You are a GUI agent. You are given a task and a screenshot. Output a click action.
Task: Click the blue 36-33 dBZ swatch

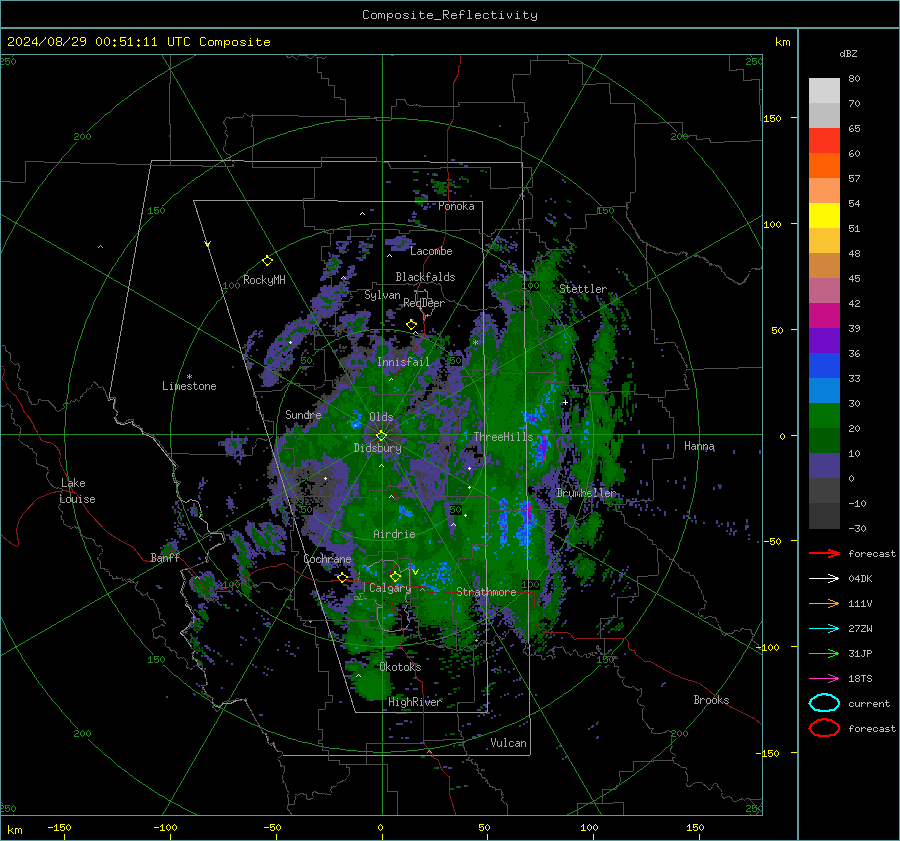(x=824, y=366)
